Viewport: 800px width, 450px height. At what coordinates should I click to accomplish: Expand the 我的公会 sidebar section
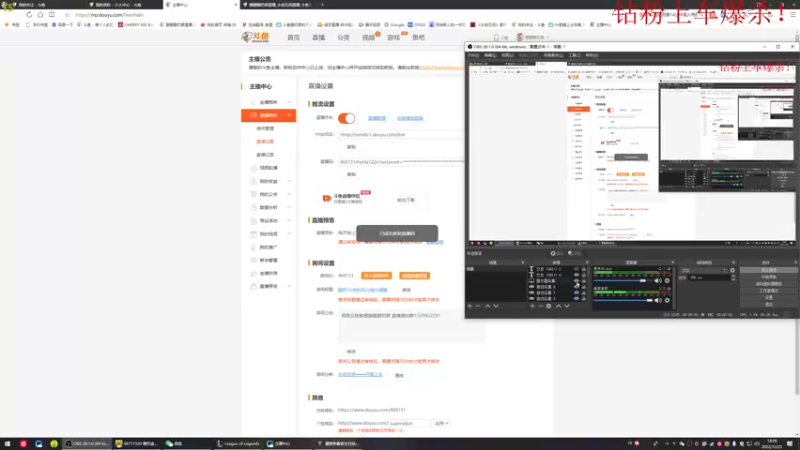(x=289, y=194)
